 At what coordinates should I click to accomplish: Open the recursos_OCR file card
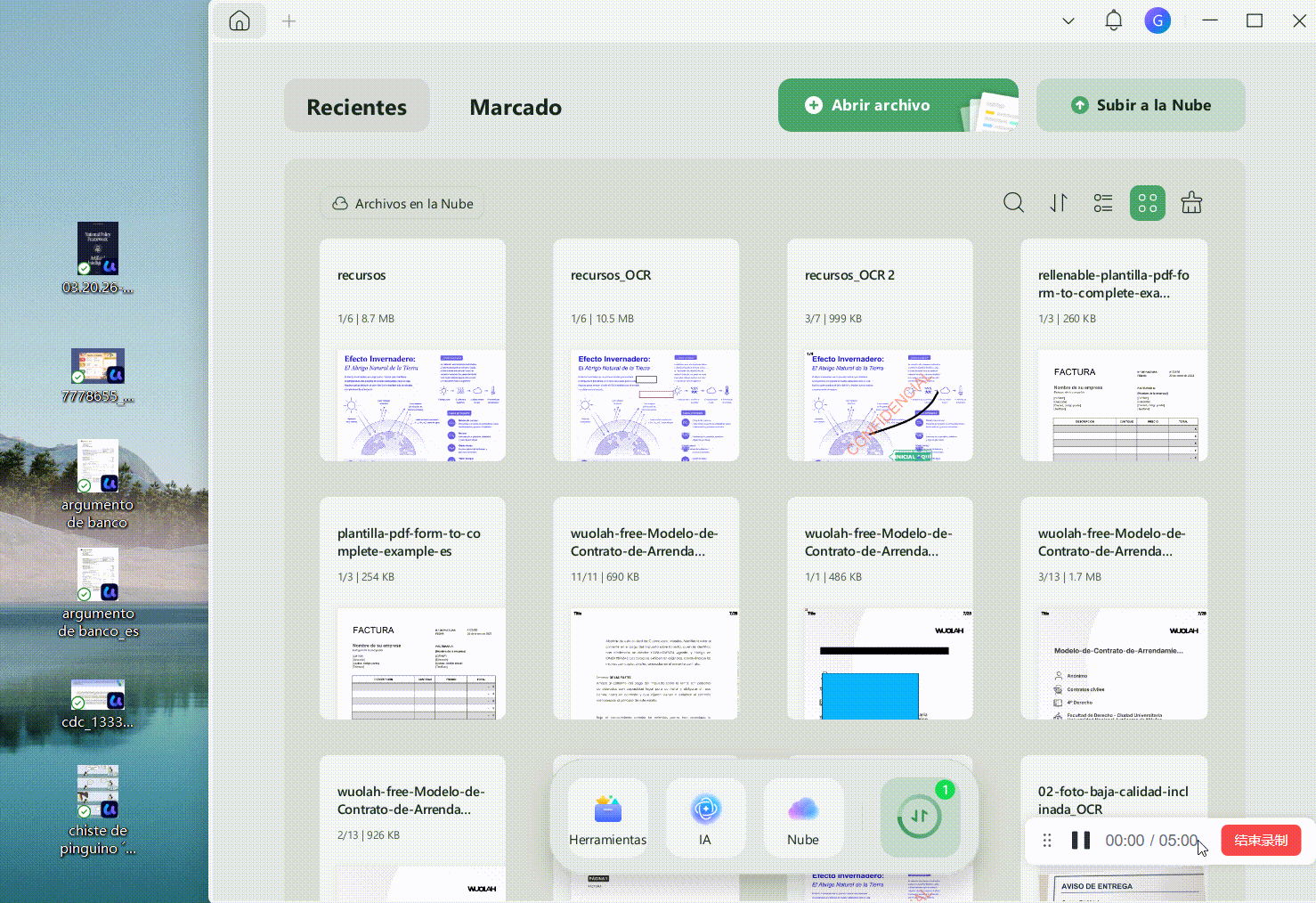[646, 350]
